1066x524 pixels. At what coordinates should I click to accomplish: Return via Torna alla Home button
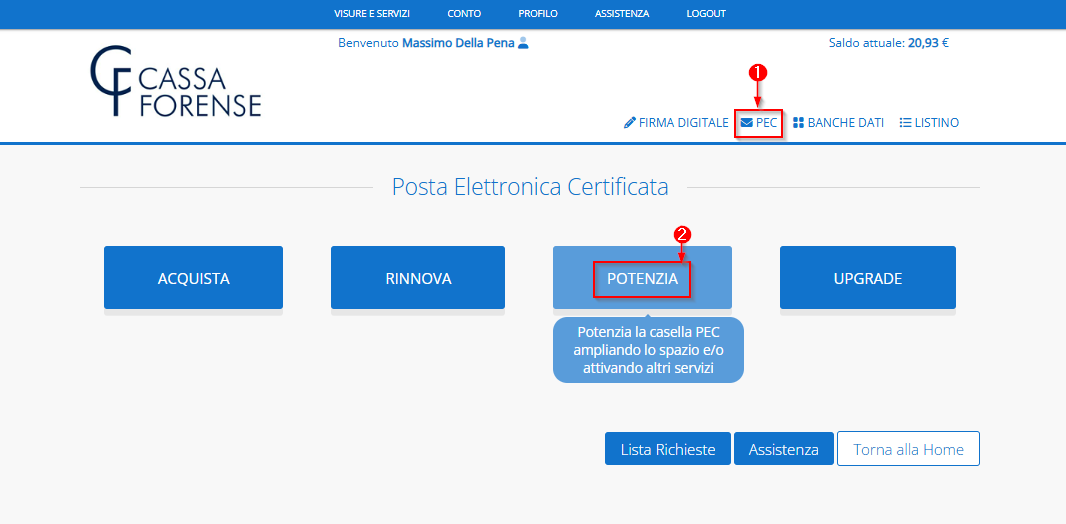pos(908,449)
